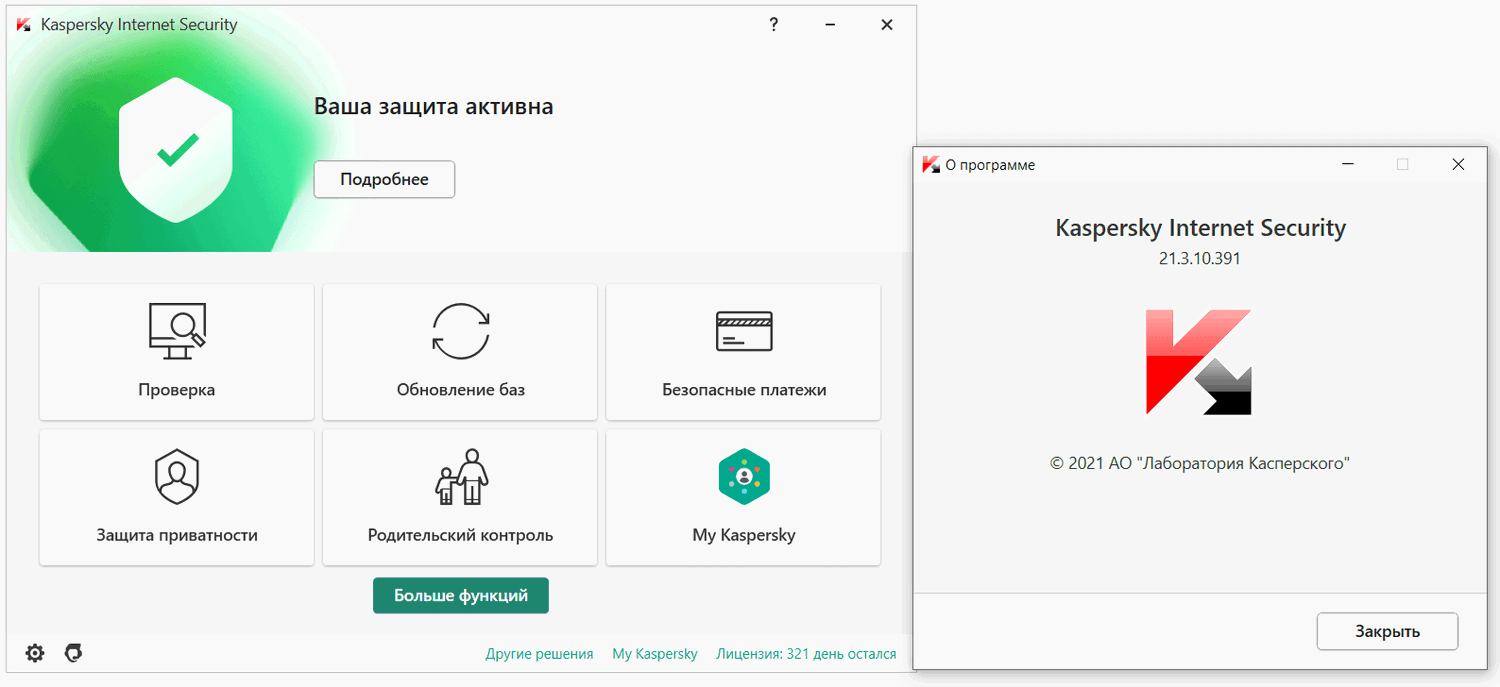Open the My Kaspersky footer link
1500x687 pixels.
[x=655, y=653]
